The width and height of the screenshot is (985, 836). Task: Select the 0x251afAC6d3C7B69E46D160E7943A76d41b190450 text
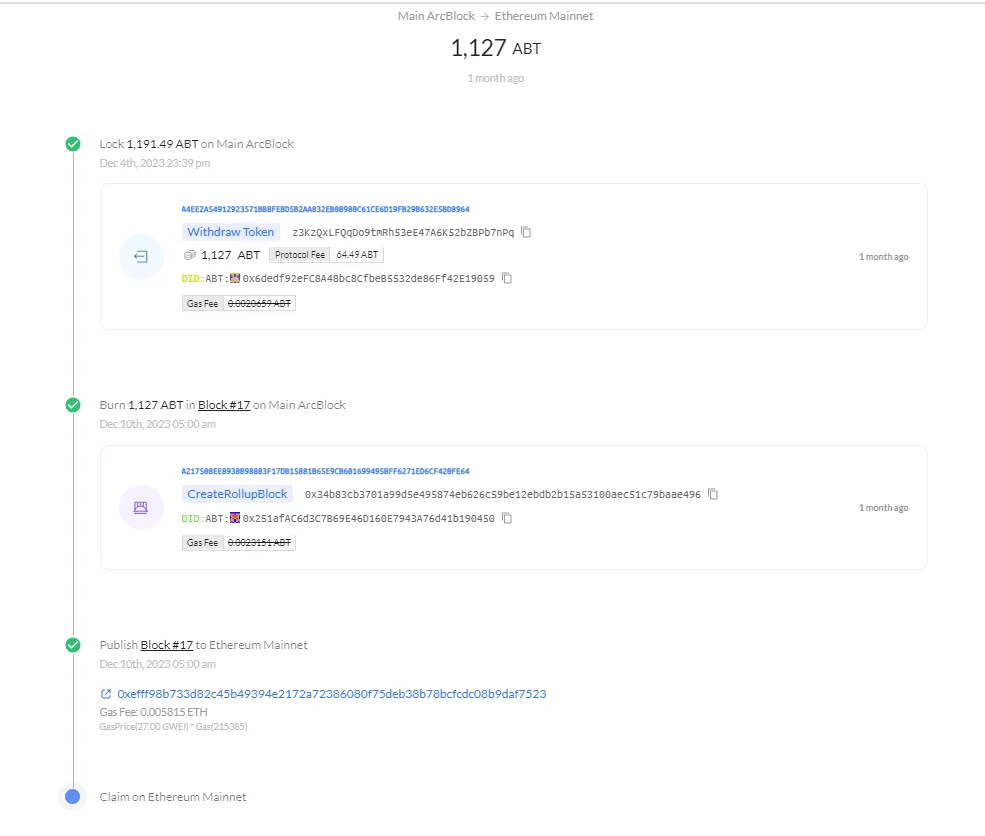369,518
